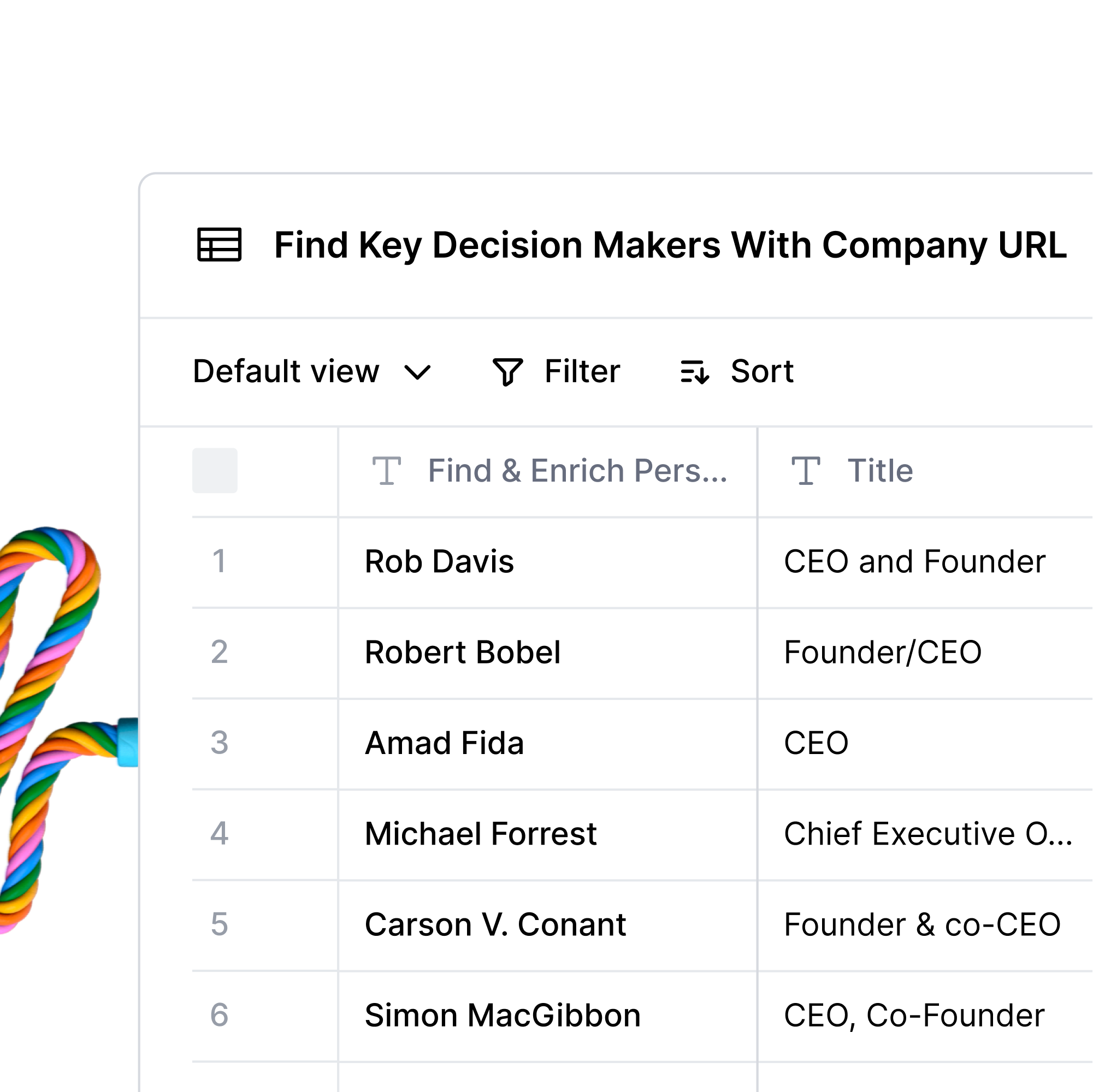Select row number 4
The image size is (1093, 1092).
[x=220, y=834]
